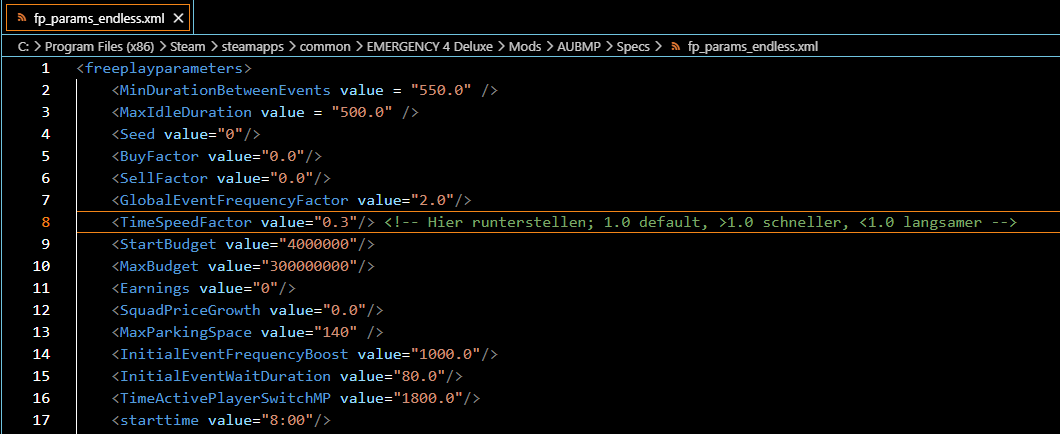Click the MaxBudget tag name

pos(159,266)
